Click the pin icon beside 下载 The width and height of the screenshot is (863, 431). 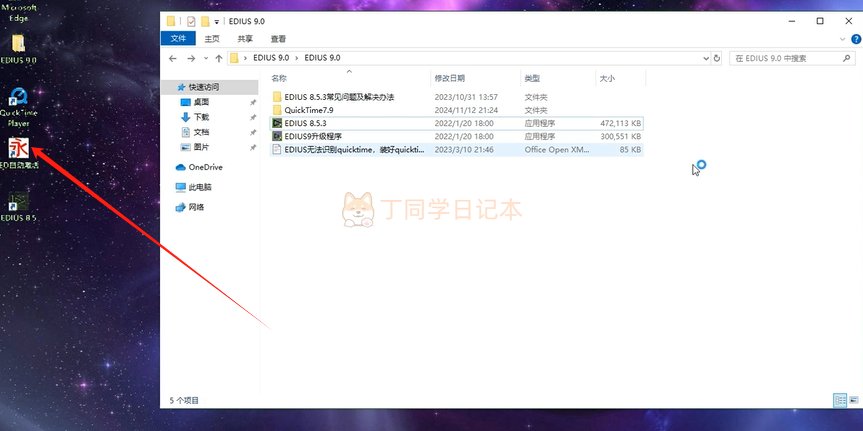point(253,117)
